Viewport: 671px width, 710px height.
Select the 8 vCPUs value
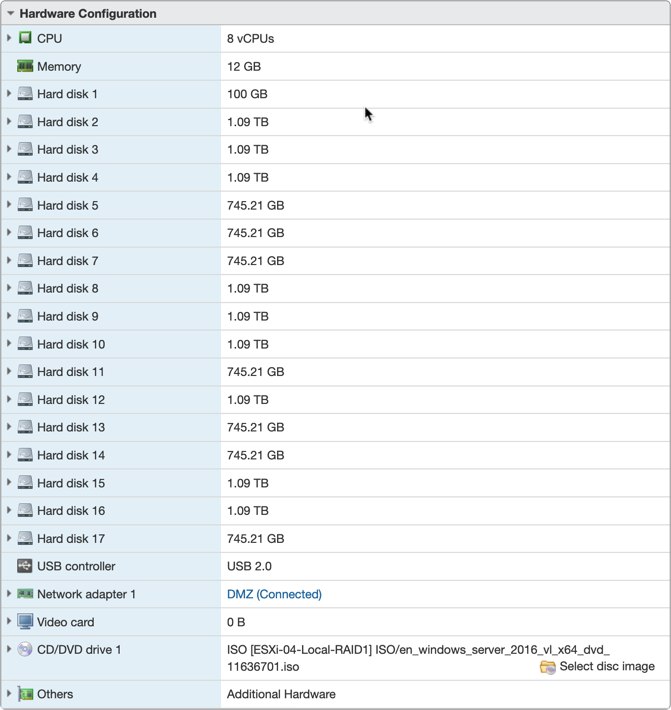[x=250, y=38]
